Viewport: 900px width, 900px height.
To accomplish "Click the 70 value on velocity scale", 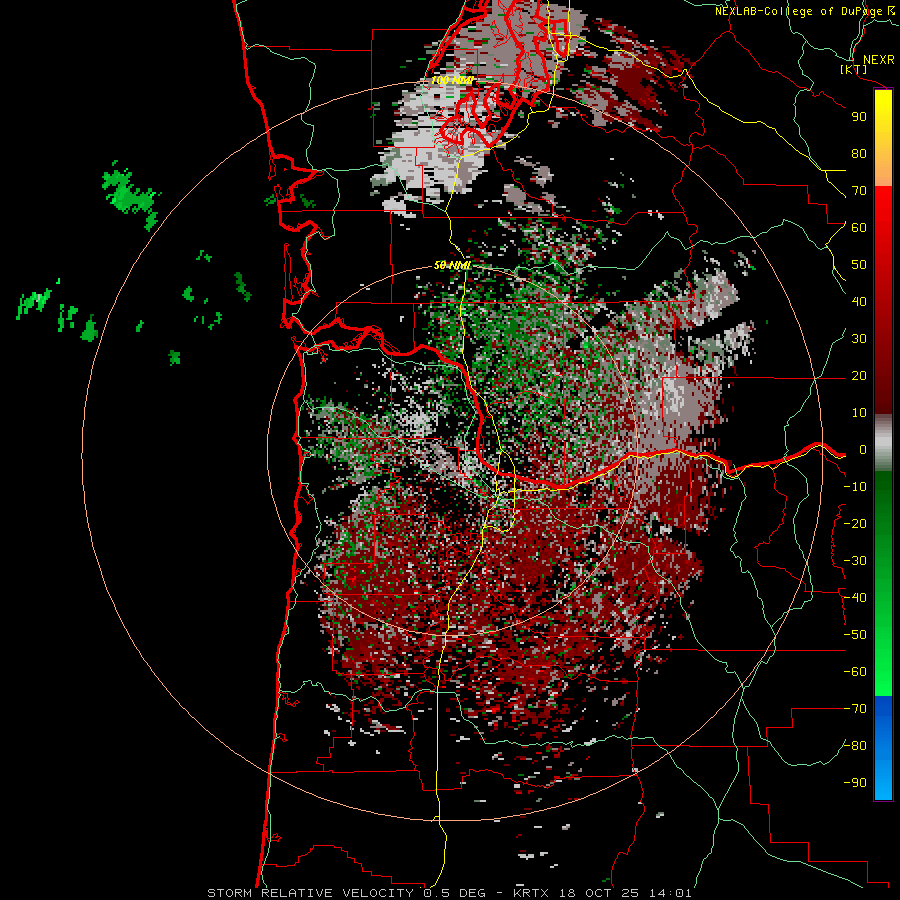I will click(859, 191).
